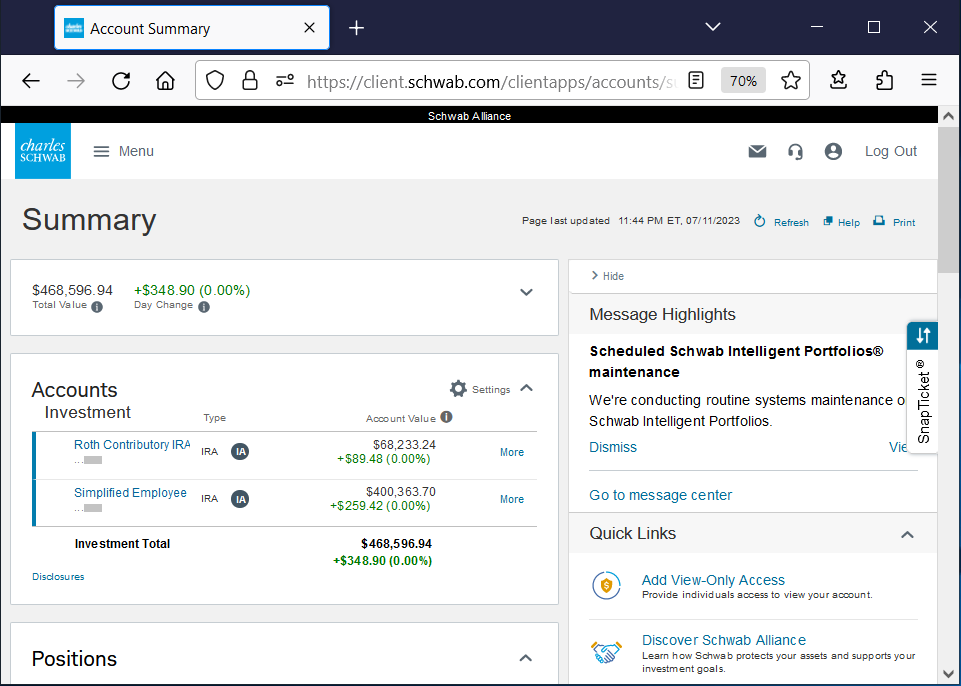
Task: Open Discover Schwab Alliance link
Action: [x=724, y=640]
